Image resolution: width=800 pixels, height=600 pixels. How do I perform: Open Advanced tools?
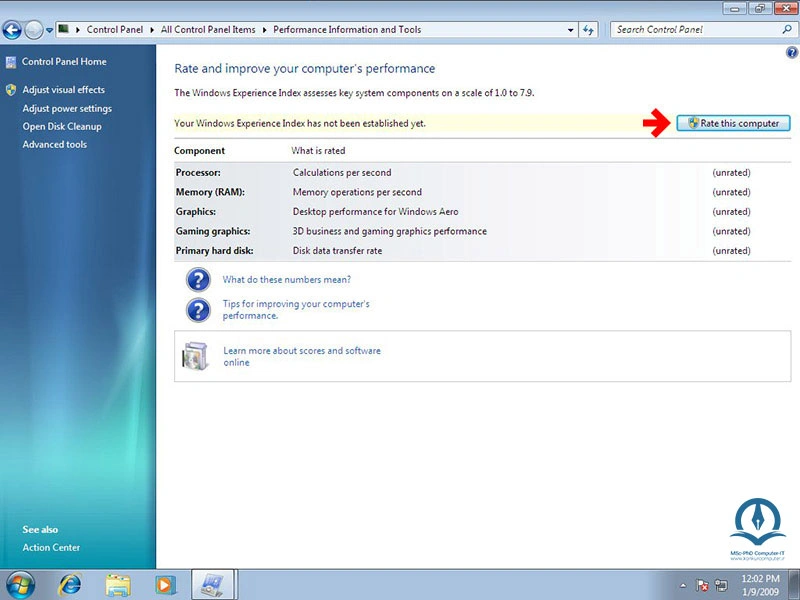(x=55, y=144)
